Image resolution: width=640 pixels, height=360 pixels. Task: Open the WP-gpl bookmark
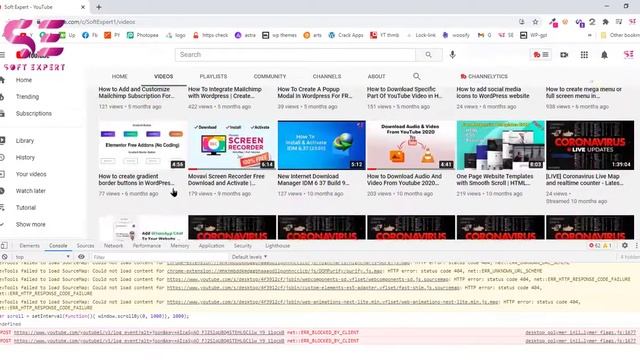(533, 36)
